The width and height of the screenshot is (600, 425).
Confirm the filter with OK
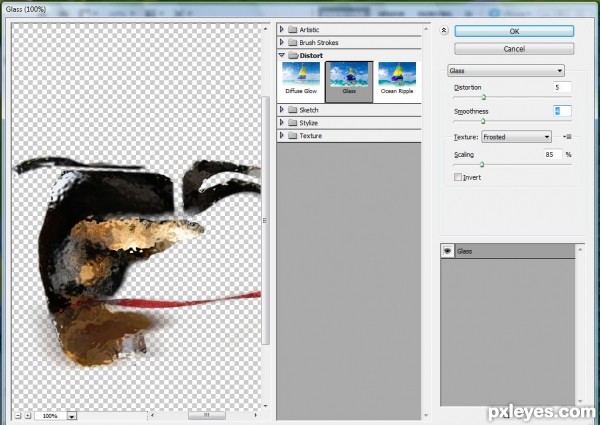[x=514, y=31]
